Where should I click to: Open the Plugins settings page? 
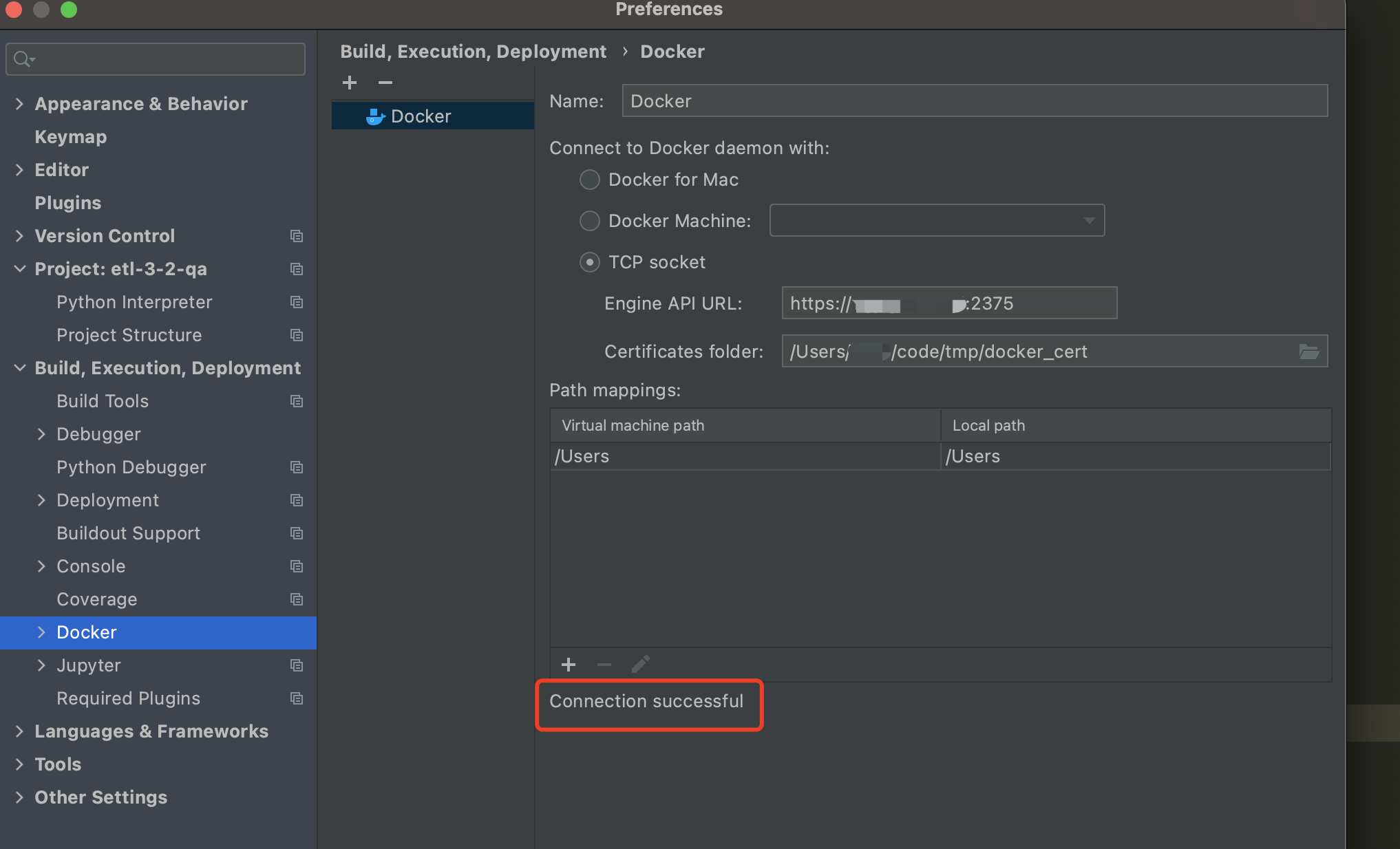[68, 203]
